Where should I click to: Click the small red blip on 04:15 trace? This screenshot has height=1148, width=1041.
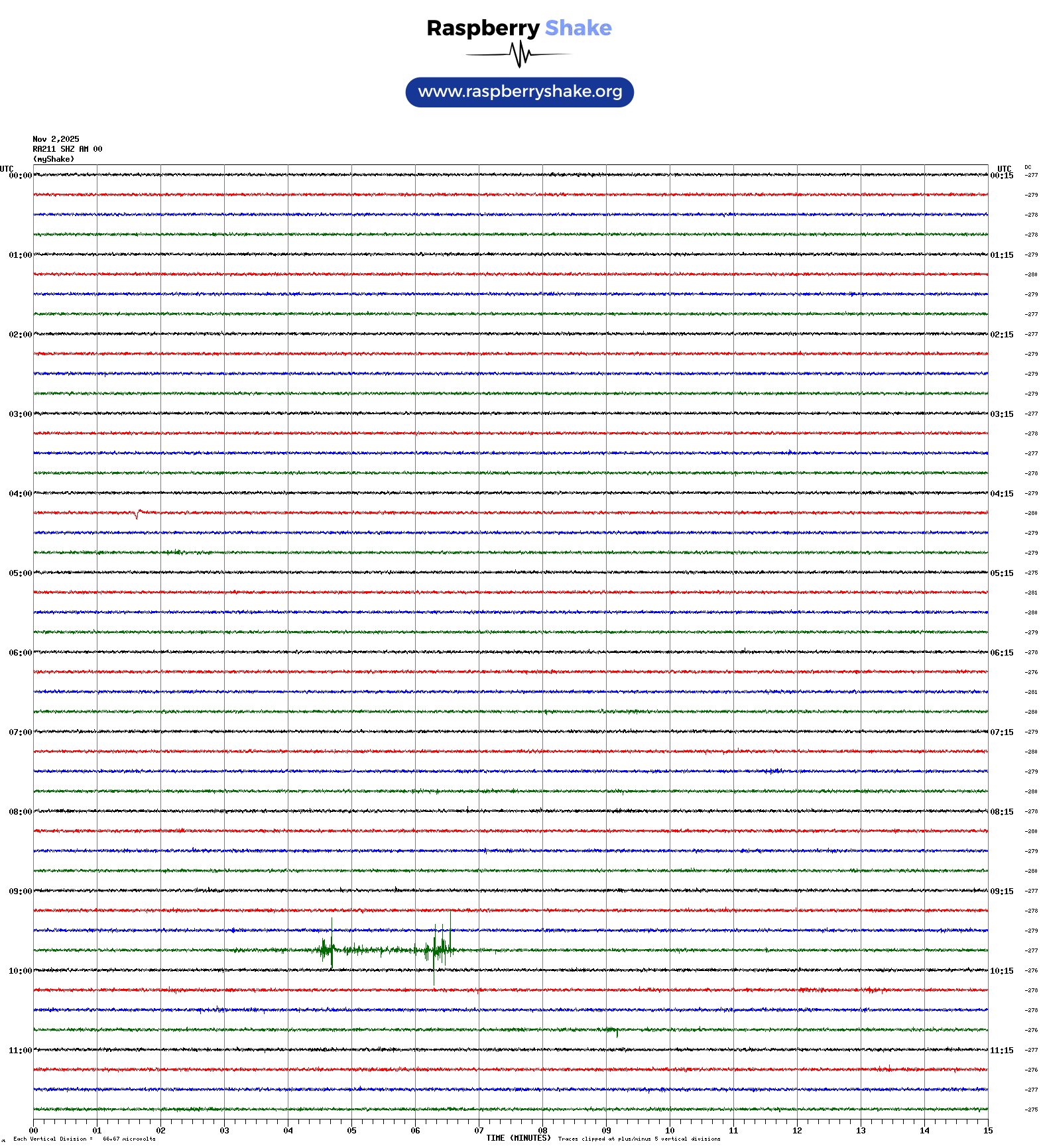[x=137, y=513]
